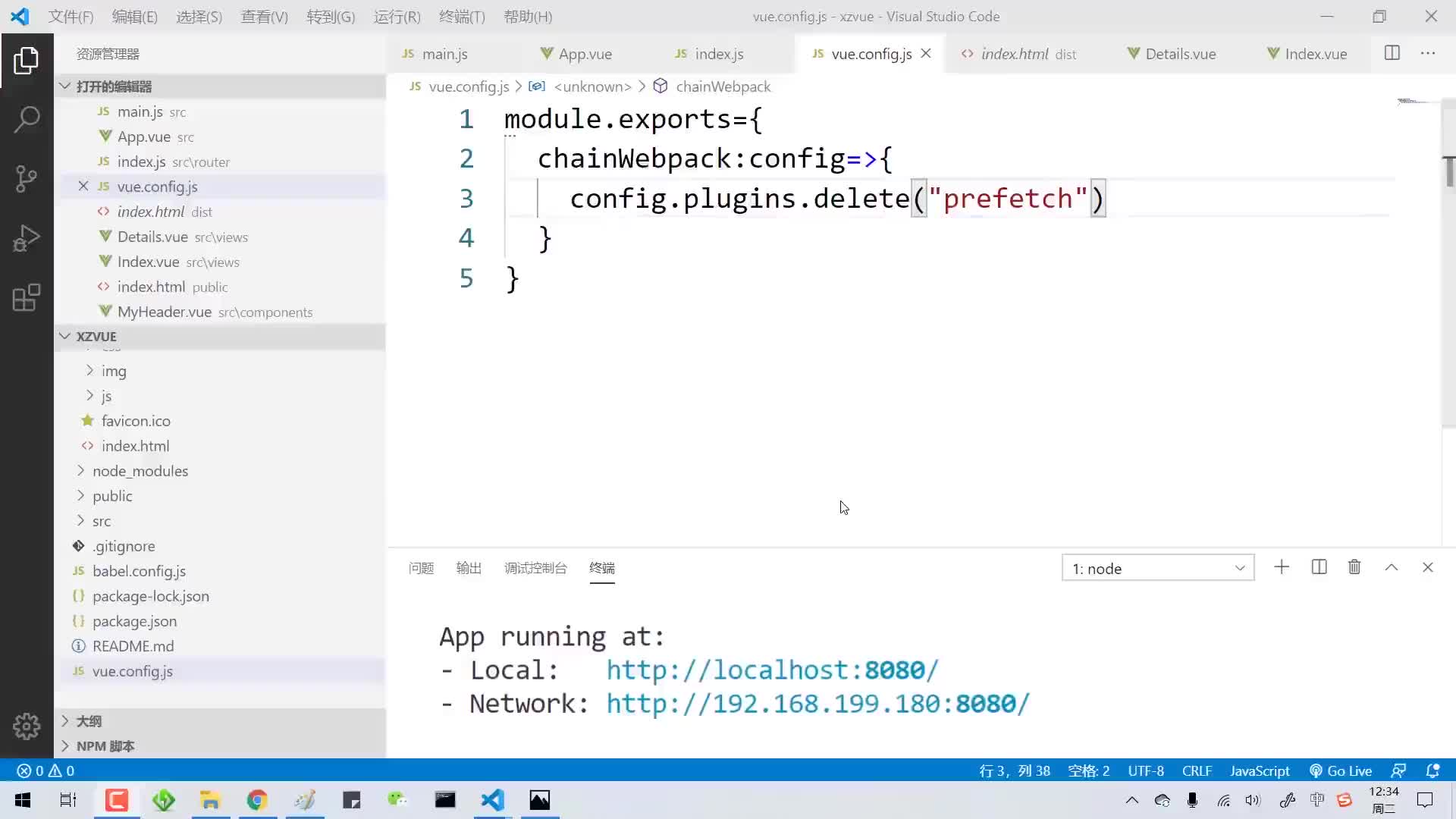Open notifications bell in status bar

tap(1432, 770)
